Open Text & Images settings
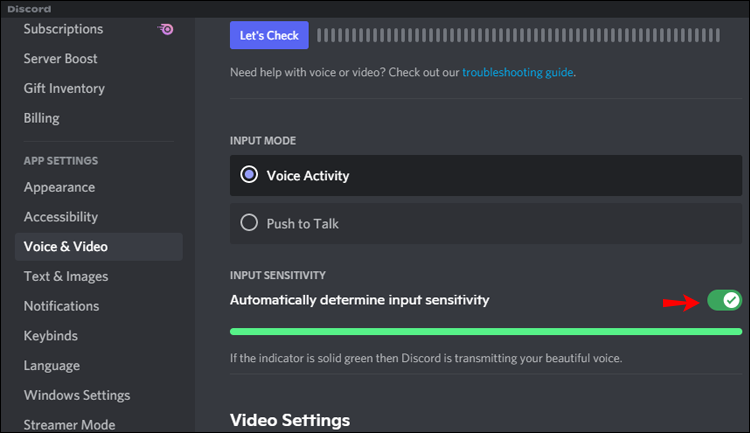 click(66, 276)
